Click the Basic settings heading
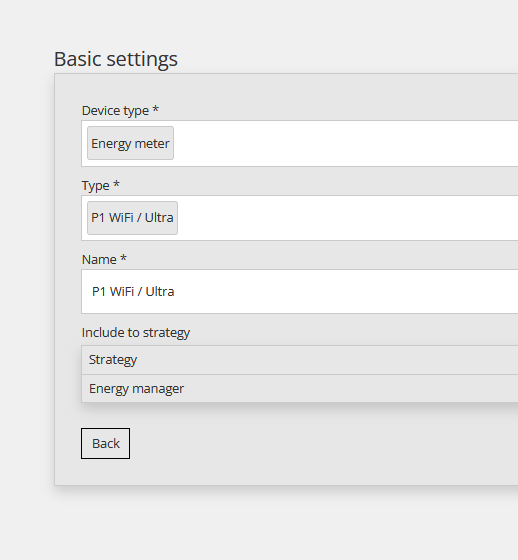518x560 pixels. (x=116, y=59)
